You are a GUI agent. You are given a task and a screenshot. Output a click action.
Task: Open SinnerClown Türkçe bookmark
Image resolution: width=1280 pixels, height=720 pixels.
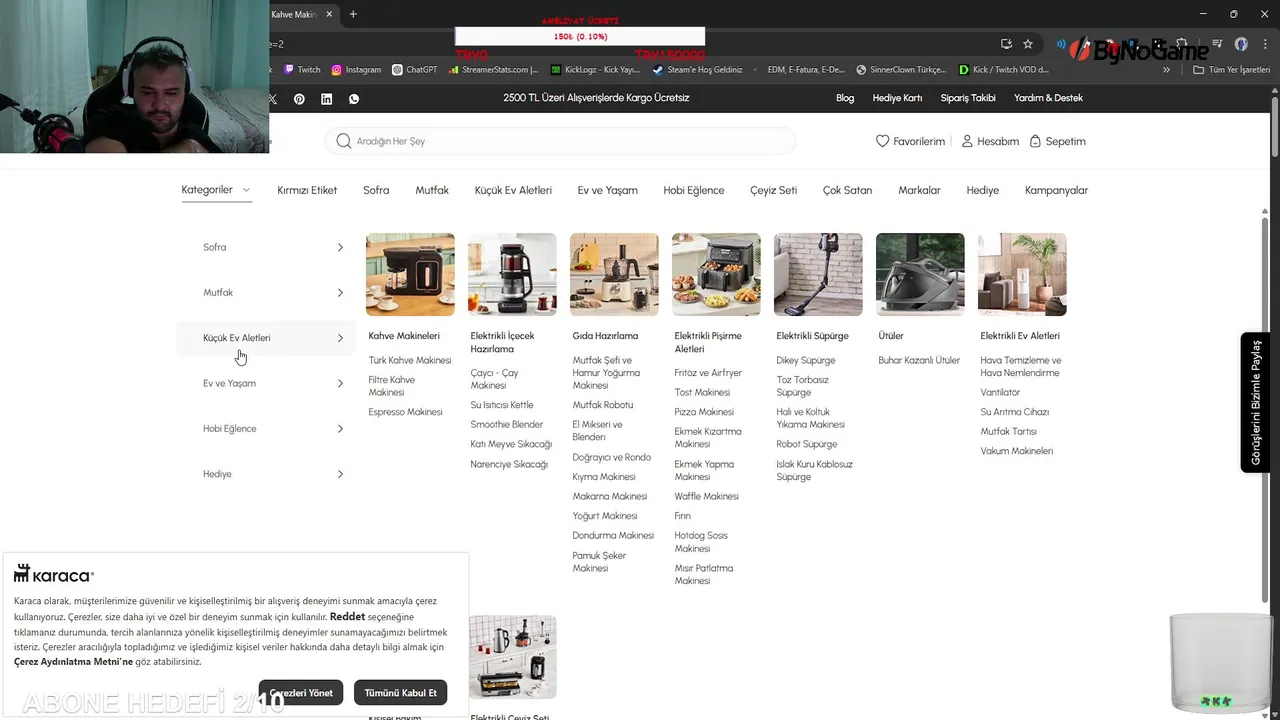(901, 70)
